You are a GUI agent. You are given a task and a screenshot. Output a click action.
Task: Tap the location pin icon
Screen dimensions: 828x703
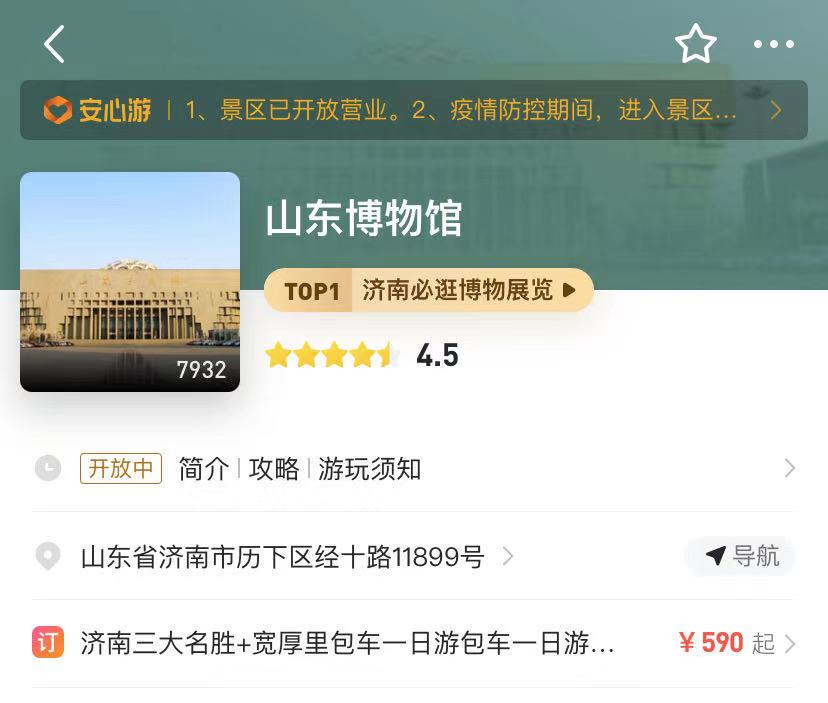click(x=48, y=556)
